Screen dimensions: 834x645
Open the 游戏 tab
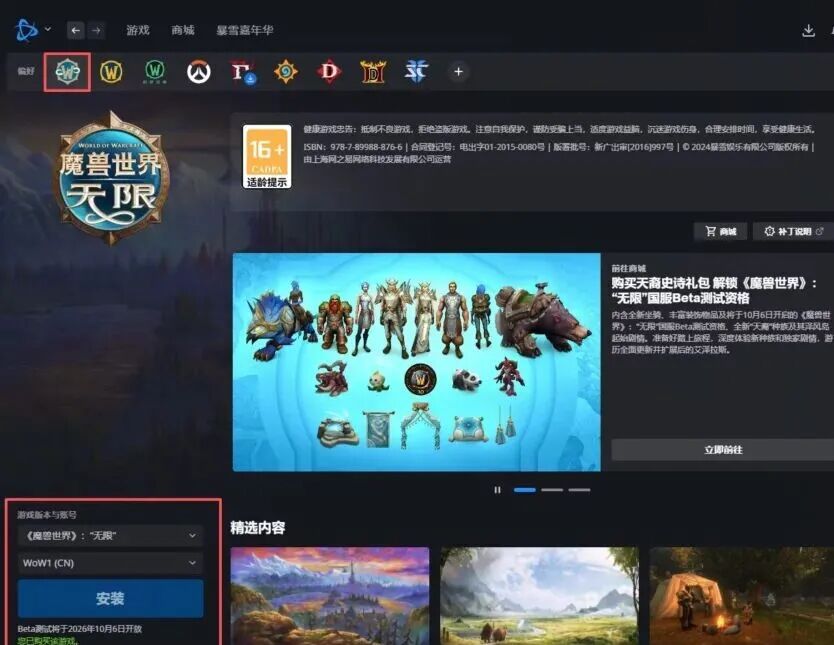pos(138,30)
